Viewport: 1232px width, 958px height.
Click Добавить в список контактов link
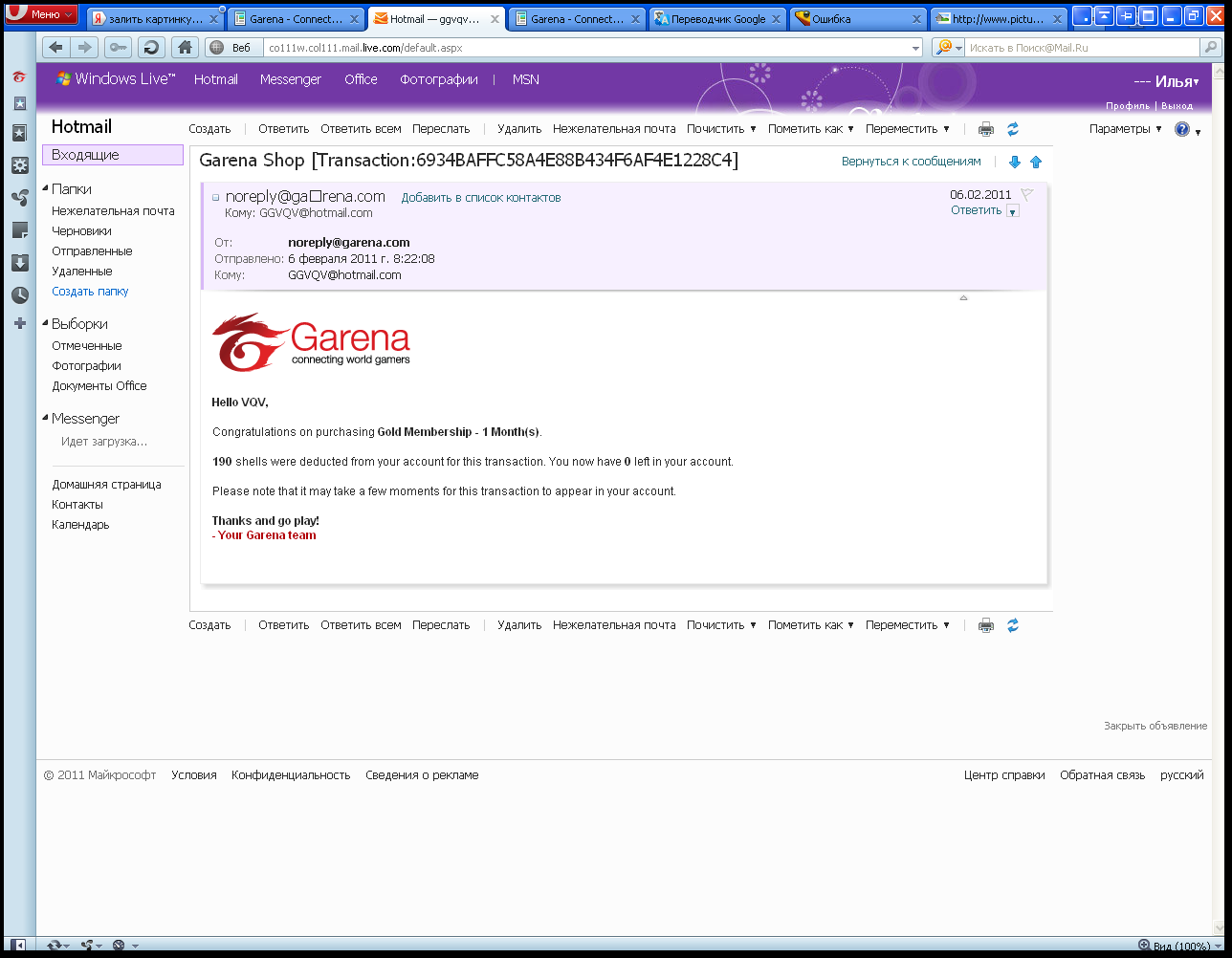pyautogui.click(x=481, y=198)
